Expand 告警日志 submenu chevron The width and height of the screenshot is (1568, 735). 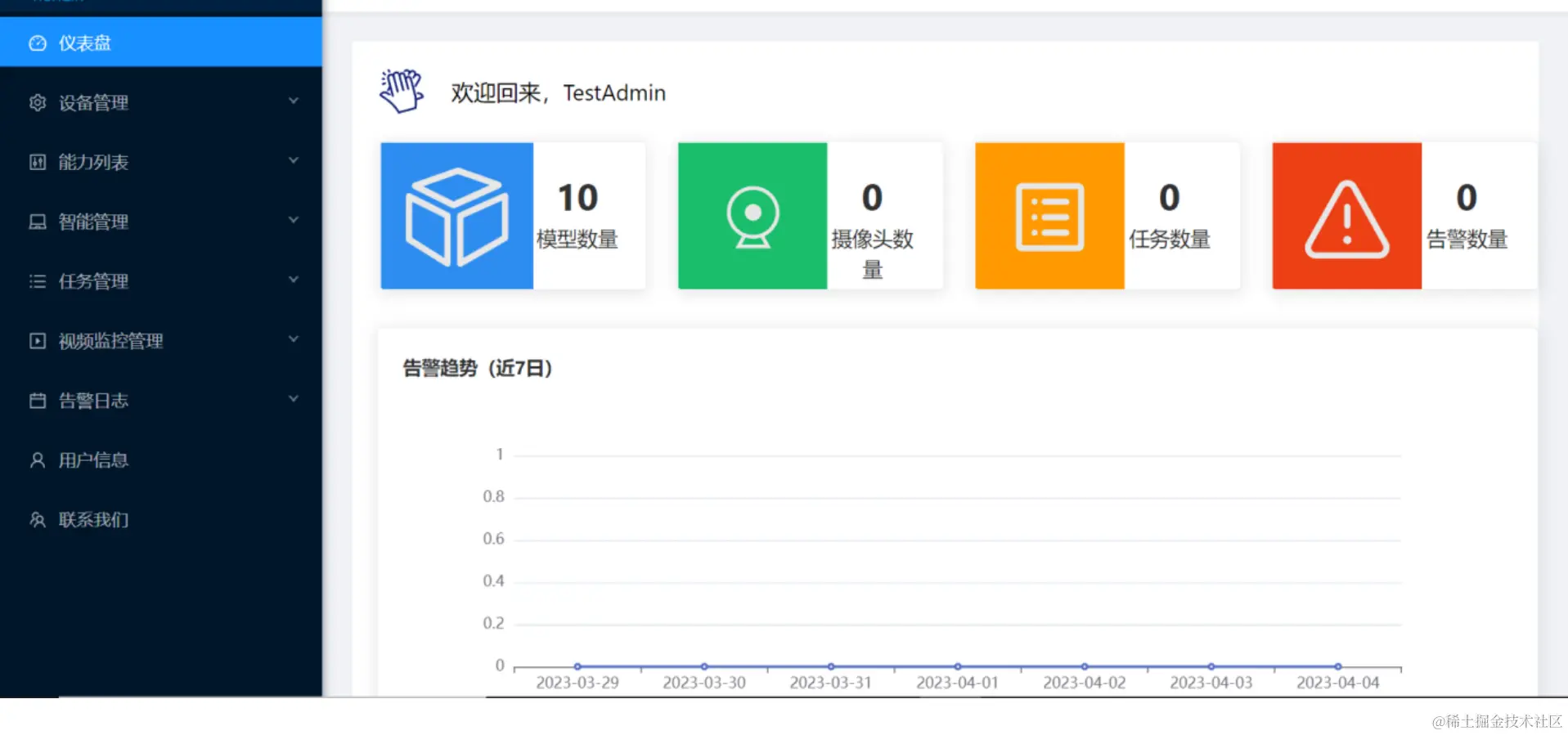(x=294, y=400)
